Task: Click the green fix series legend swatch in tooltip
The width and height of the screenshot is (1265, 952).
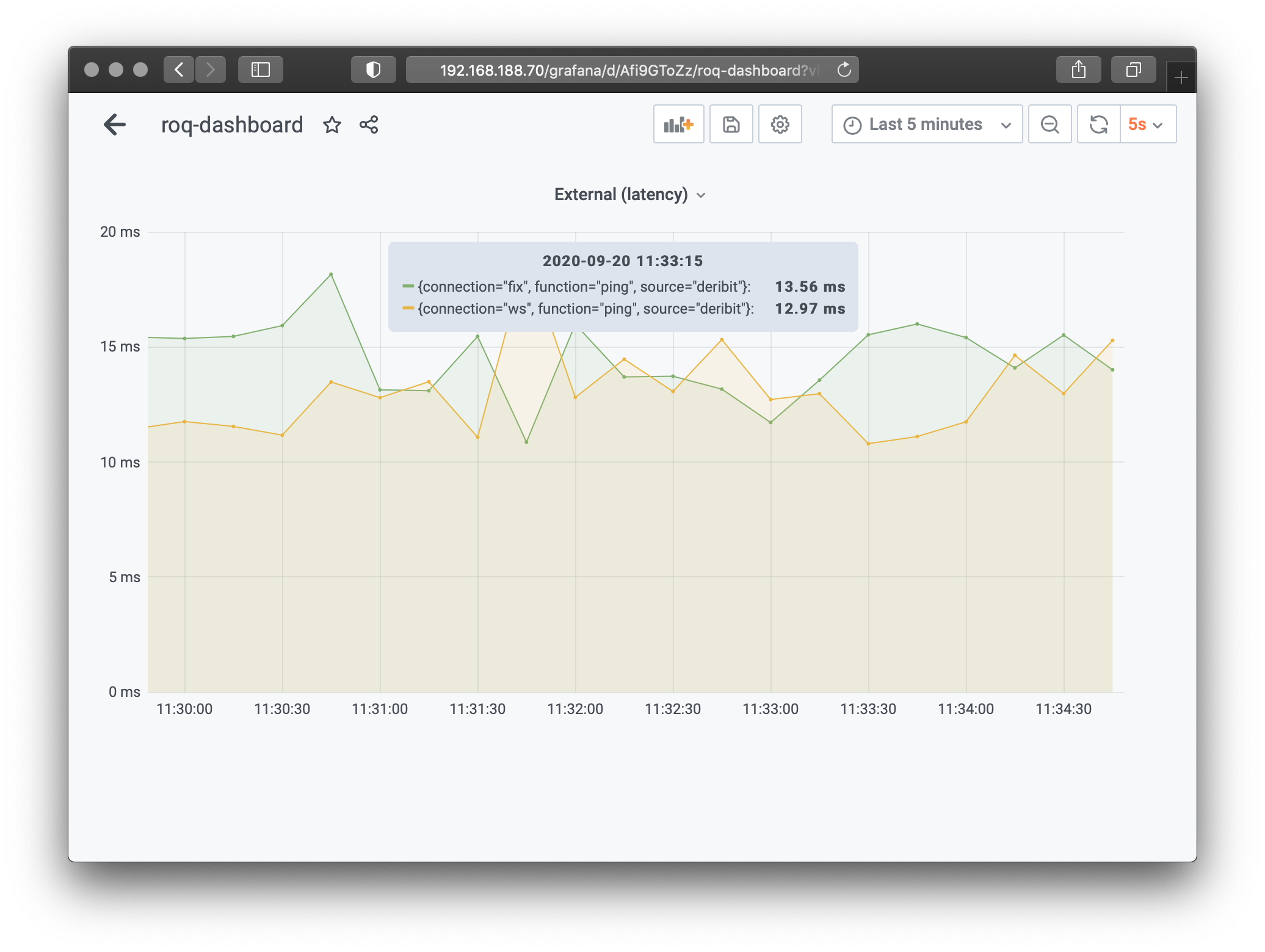Action: point(408,286)
